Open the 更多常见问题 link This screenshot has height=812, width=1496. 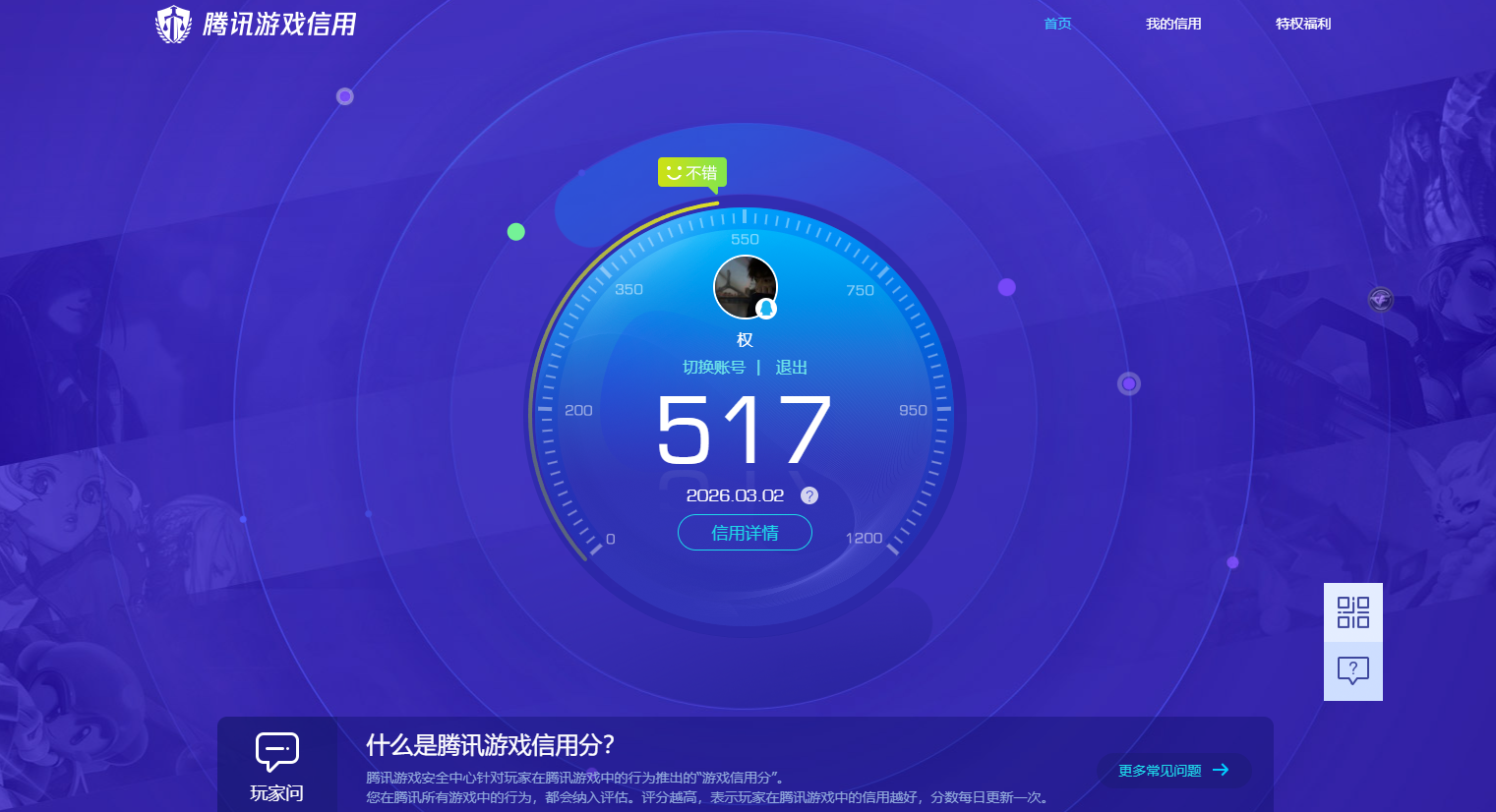click(x=1160, y=771)
